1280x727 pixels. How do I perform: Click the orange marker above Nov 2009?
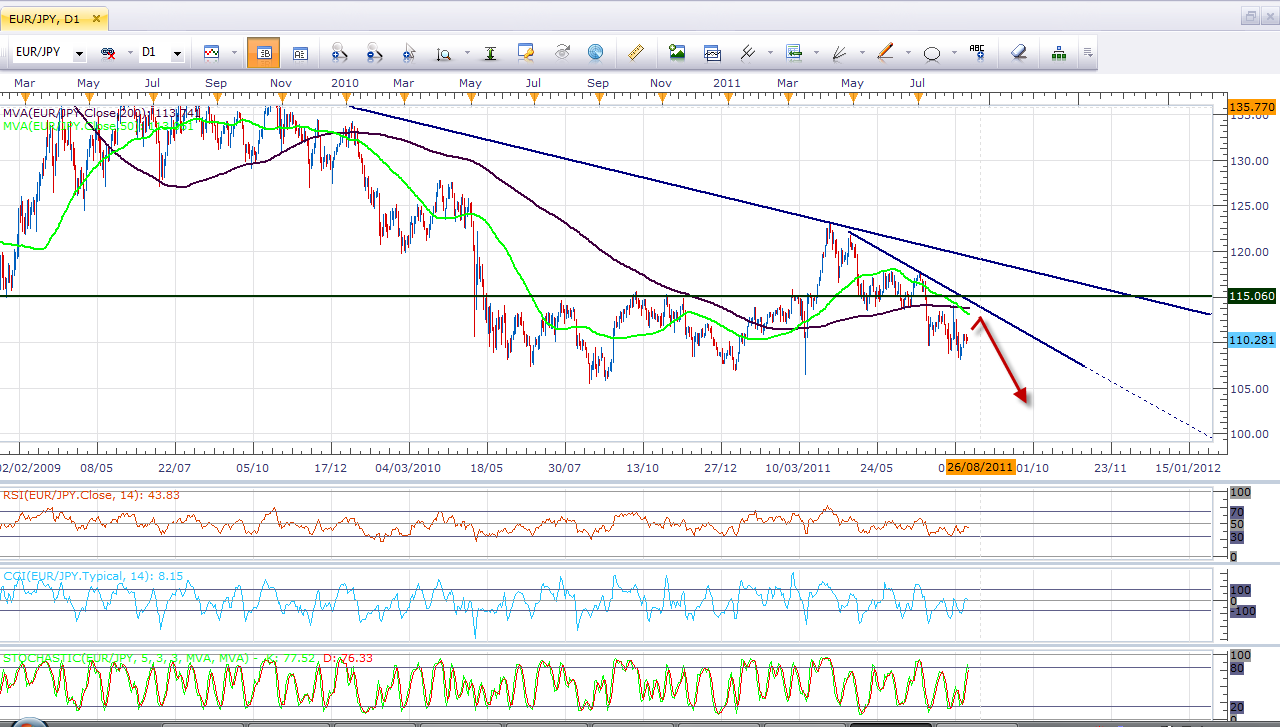(281, 98)
